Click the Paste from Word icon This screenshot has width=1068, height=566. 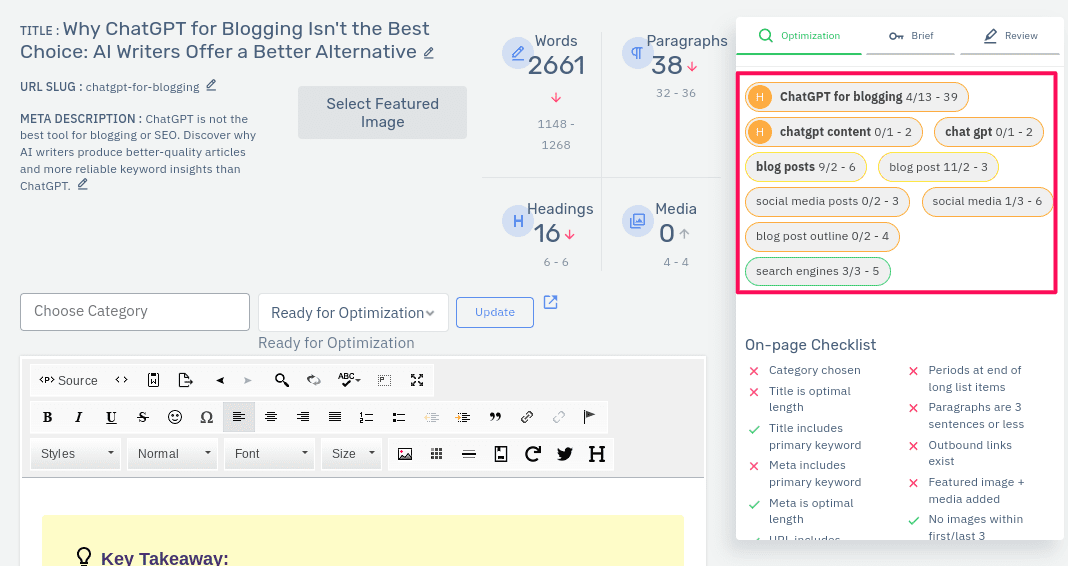[153, 380]
